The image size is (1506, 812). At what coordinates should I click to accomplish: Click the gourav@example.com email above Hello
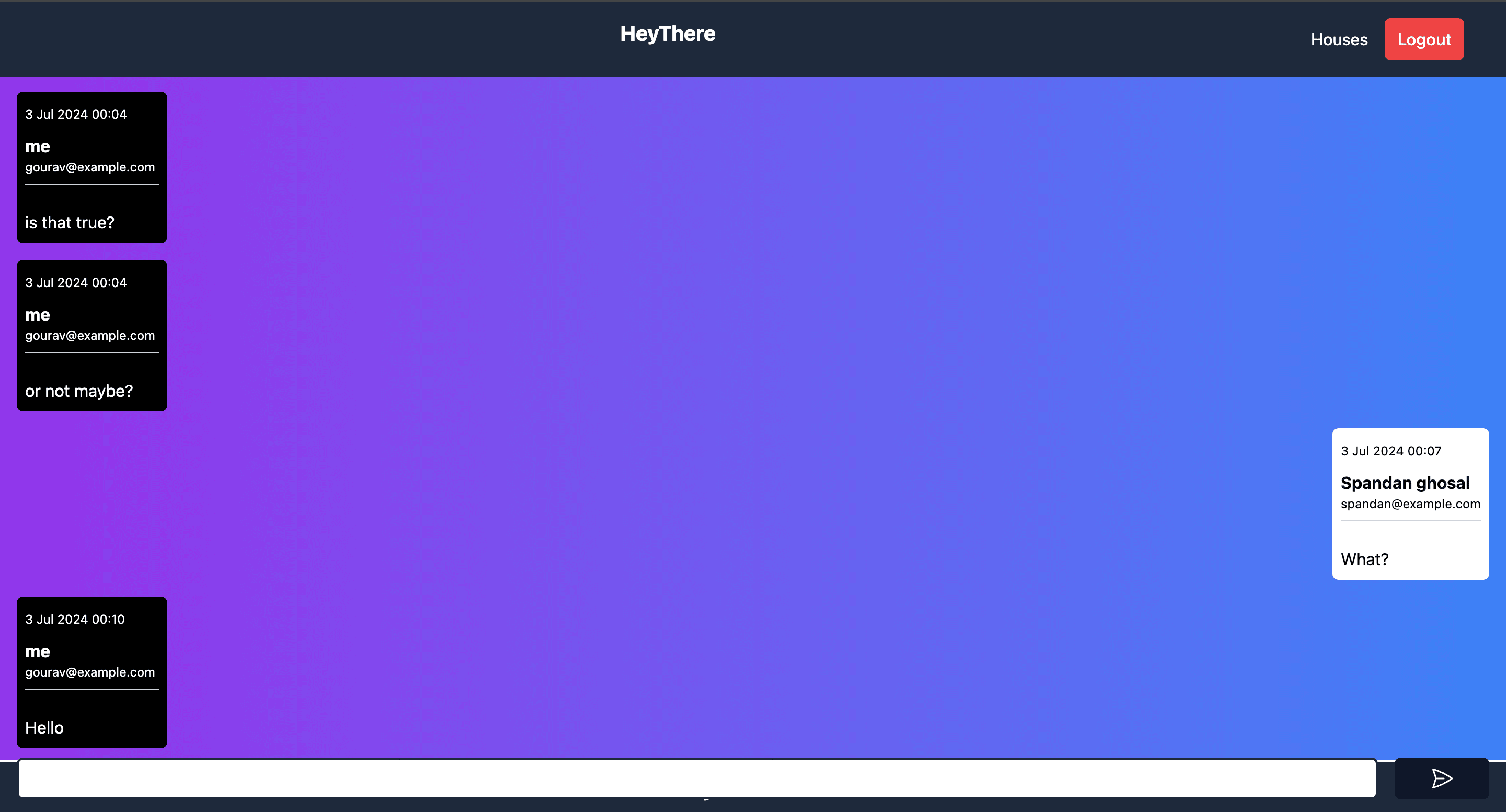[90, 672]
